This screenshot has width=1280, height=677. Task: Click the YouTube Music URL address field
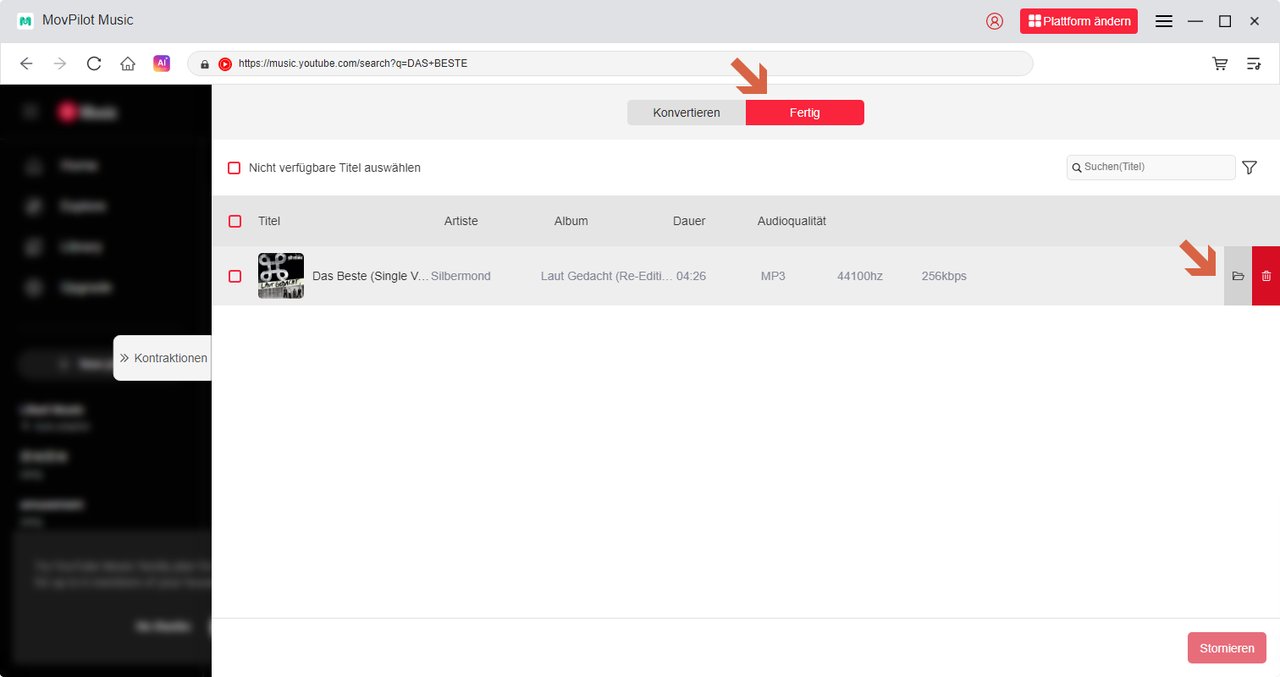pos(610,63)
